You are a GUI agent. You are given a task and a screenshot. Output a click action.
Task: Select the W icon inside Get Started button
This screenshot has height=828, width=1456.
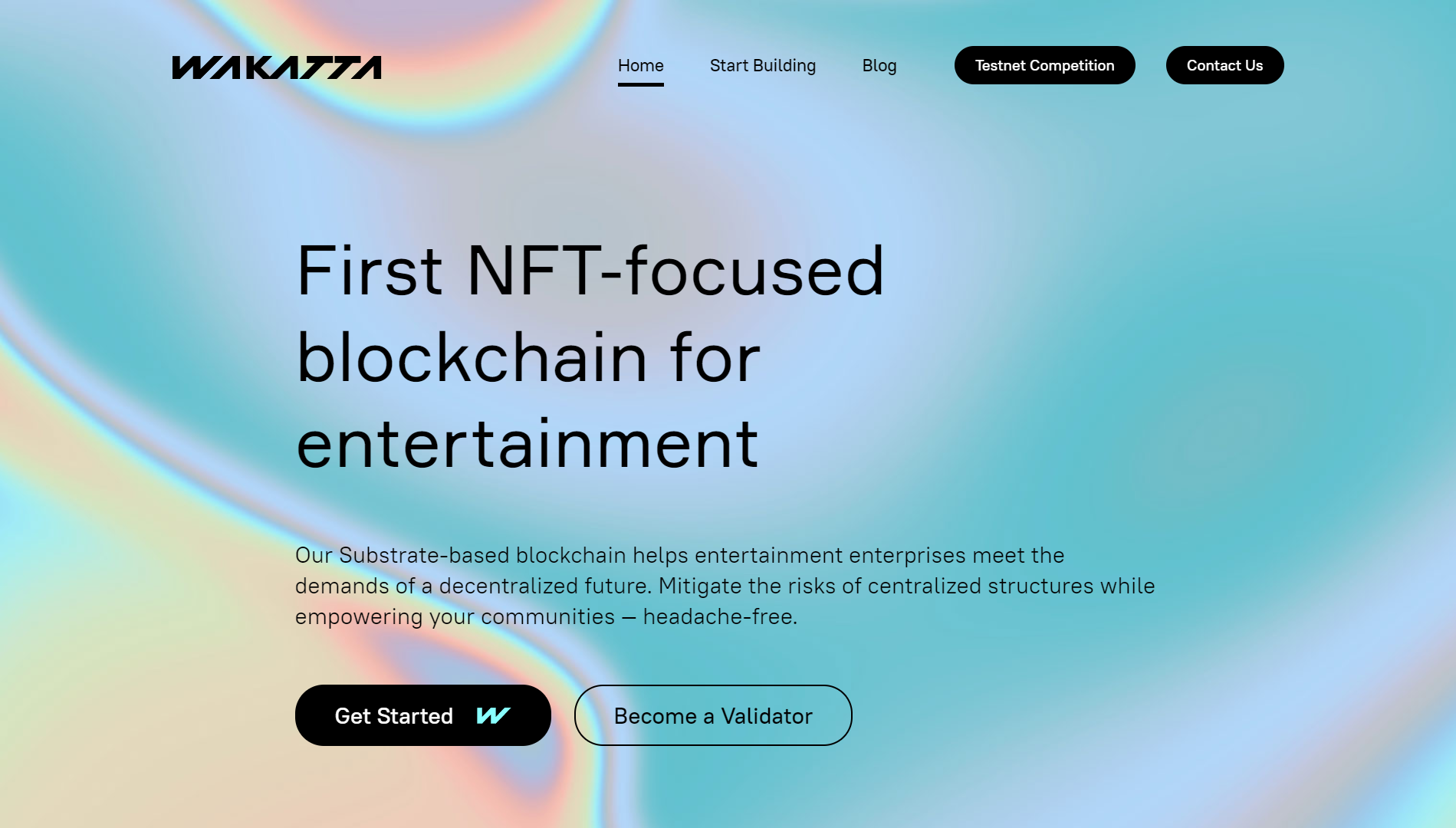pos(491,715)
